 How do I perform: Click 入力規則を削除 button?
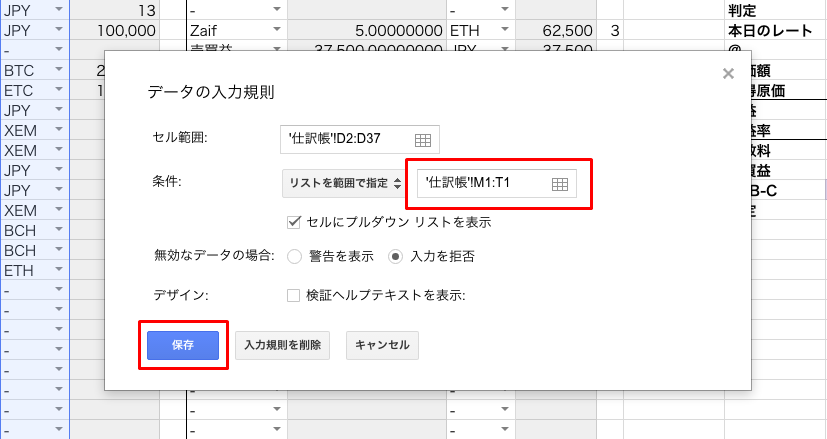tap(282, 345)
